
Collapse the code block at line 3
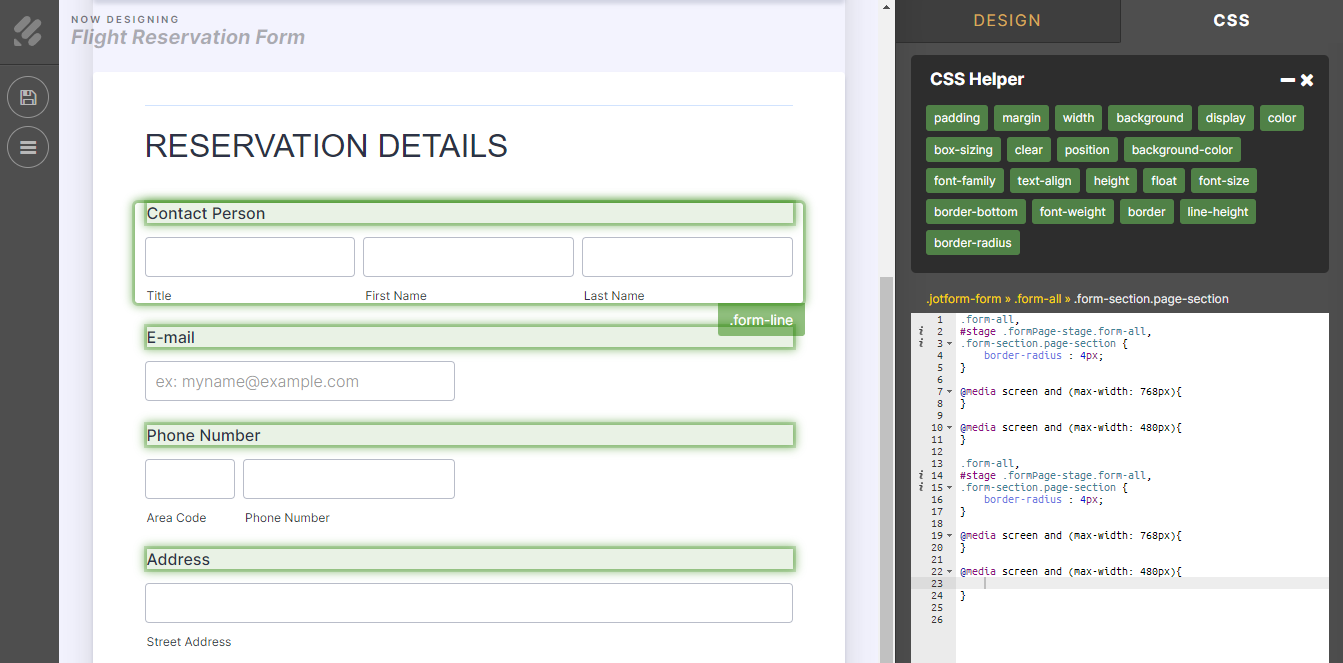[950, 344]
